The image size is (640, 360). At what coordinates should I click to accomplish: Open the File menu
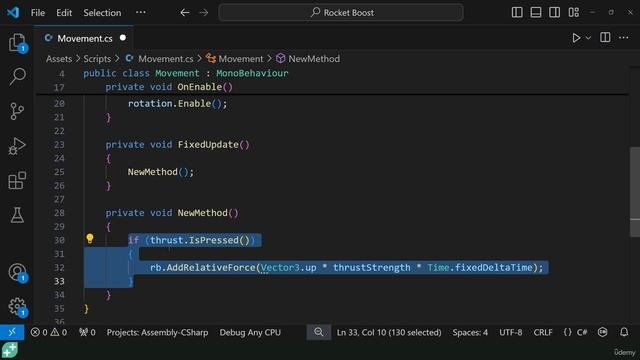pos(38,13)
